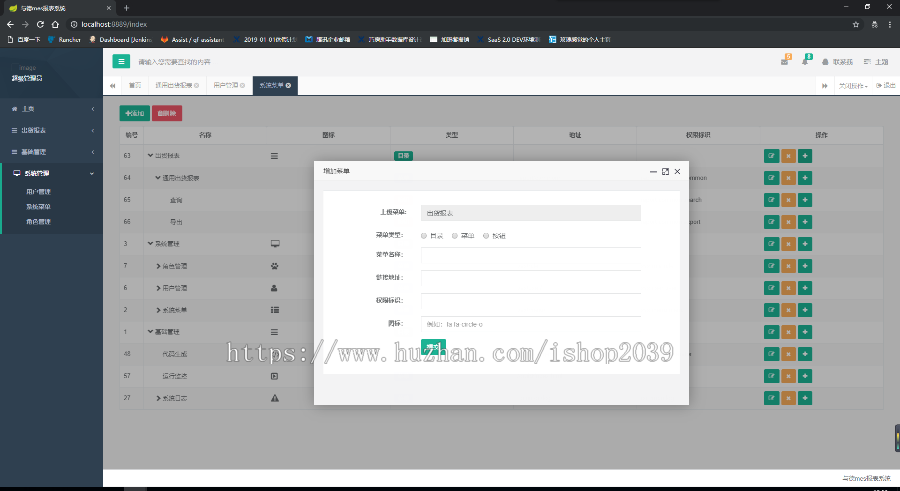
Task: Open 角色管理 in sidebar submenu
Action: [38, 222]
